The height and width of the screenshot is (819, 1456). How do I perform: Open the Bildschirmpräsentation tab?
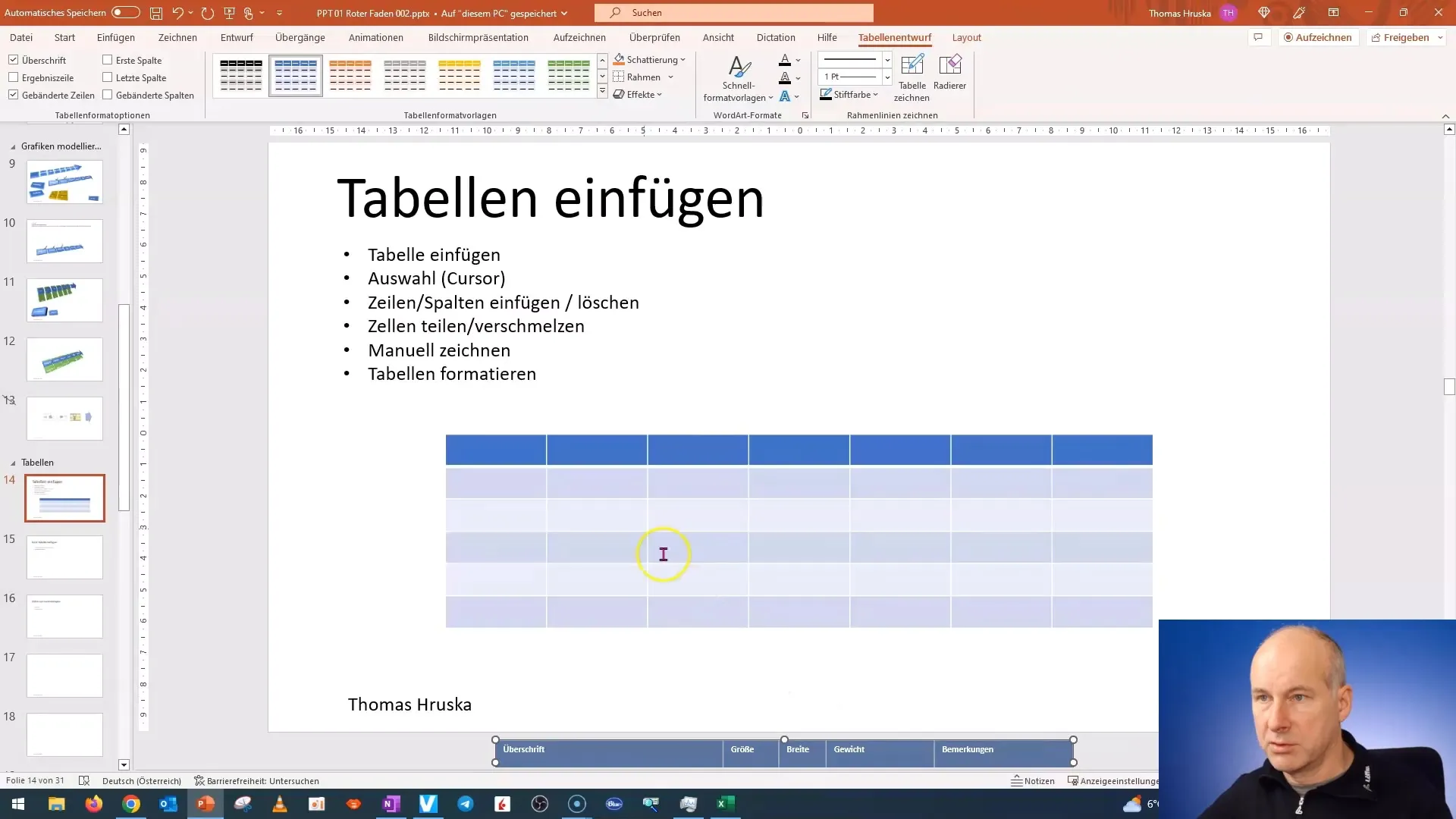click(x=479, y=37)
